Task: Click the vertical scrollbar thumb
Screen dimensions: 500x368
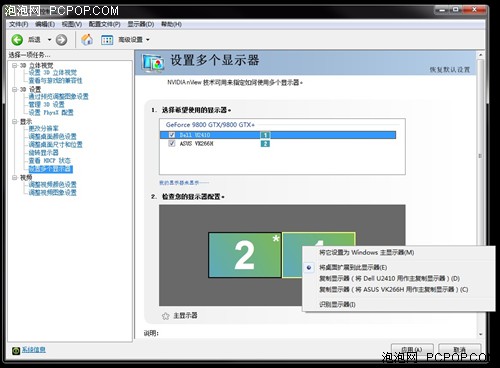Action: point(480,156)
